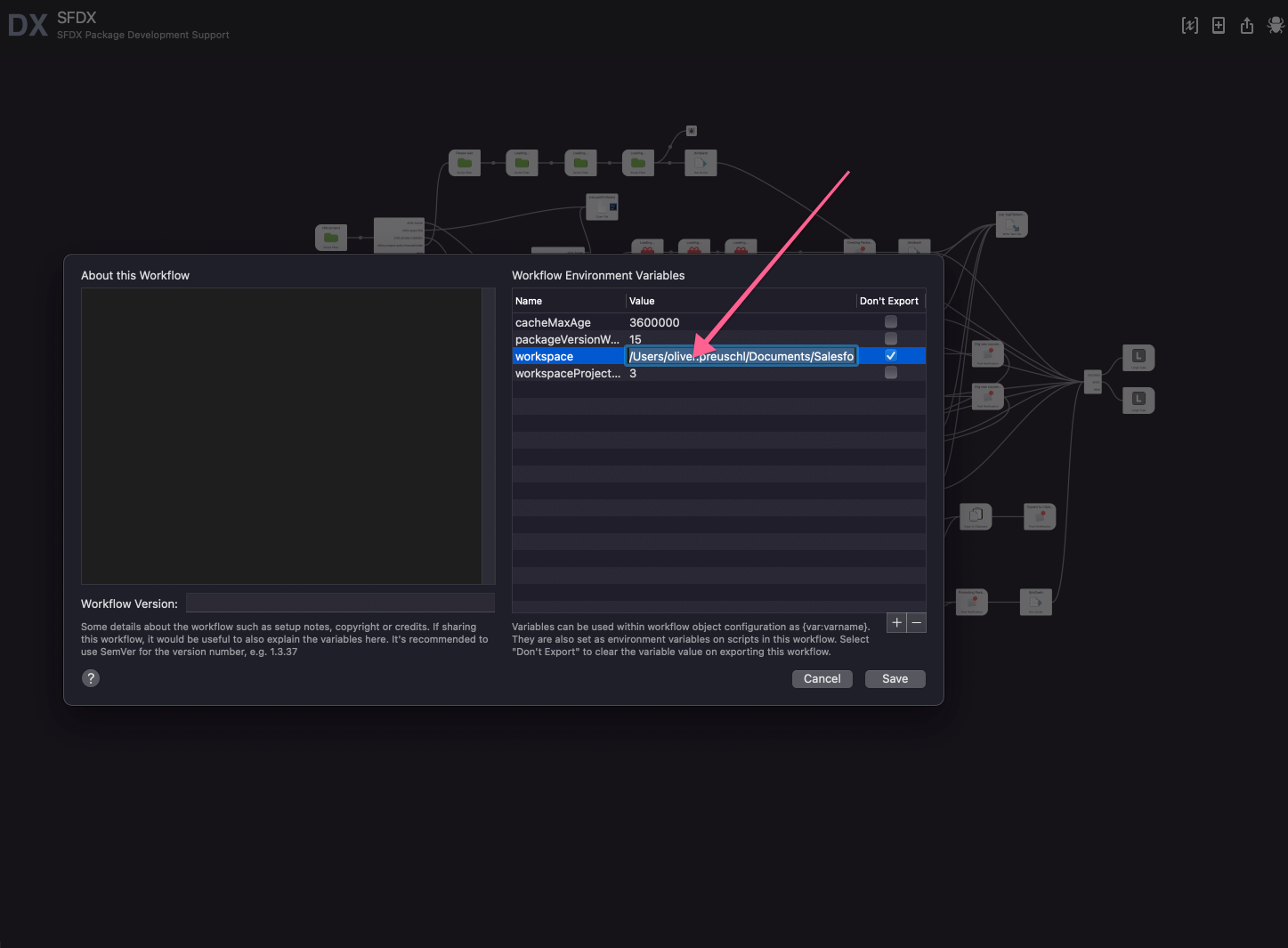Image resolution: width=1288 pixels, height=948 pixels.
Task: Remove selected variable with minus button
Action: 917,623
